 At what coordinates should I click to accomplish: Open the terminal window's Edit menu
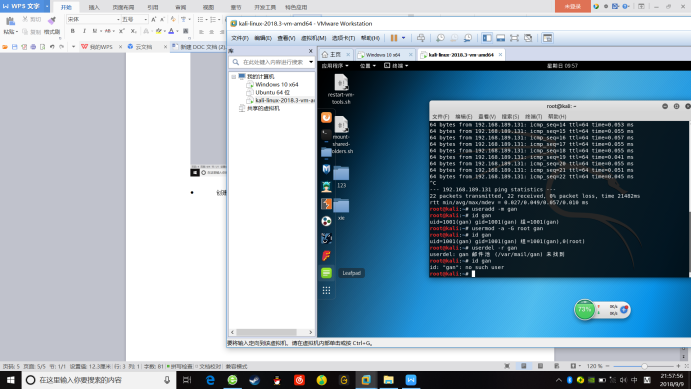coord(463,117)
